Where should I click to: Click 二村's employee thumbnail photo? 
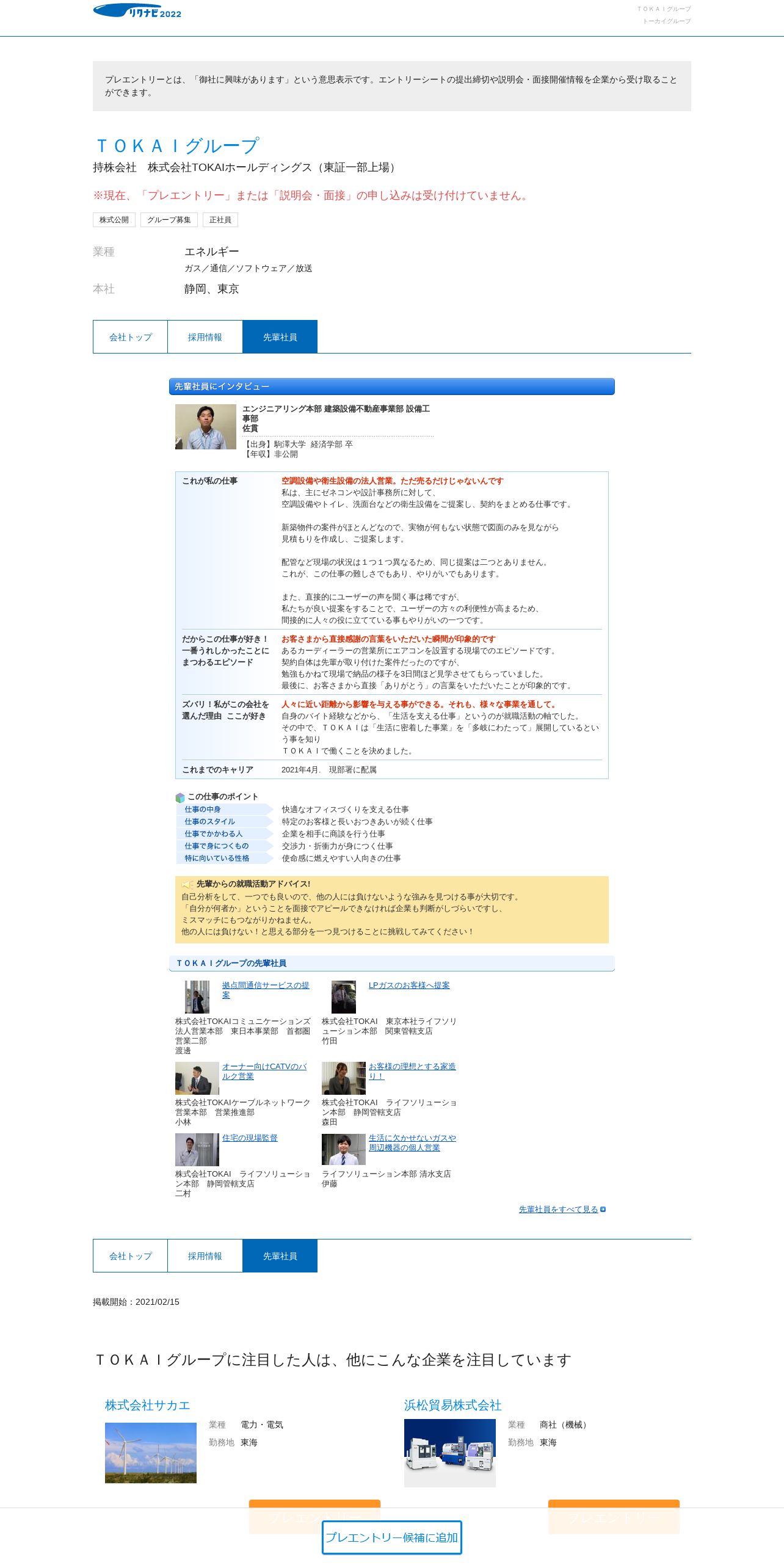click(197, 1150)
